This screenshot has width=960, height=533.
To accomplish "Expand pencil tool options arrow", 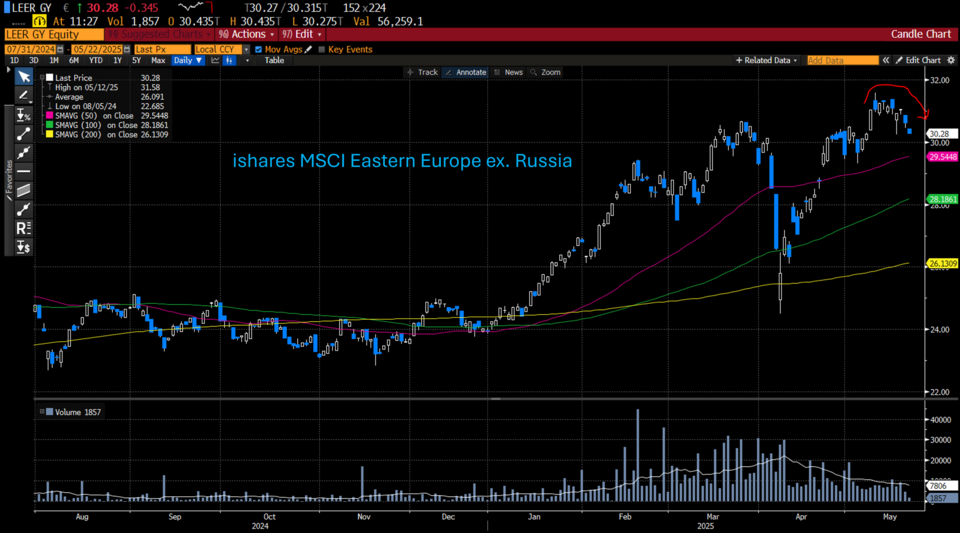I will click(31, 102).
